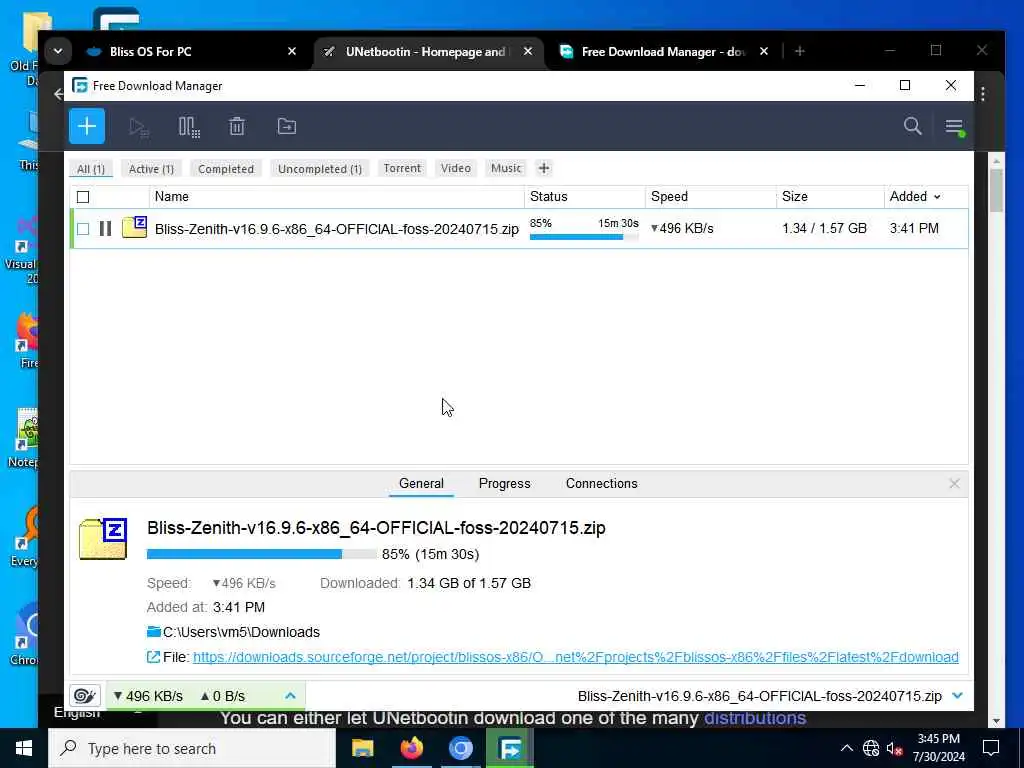Pause the Bliss-Zenith download in its row

coord(105,229)
